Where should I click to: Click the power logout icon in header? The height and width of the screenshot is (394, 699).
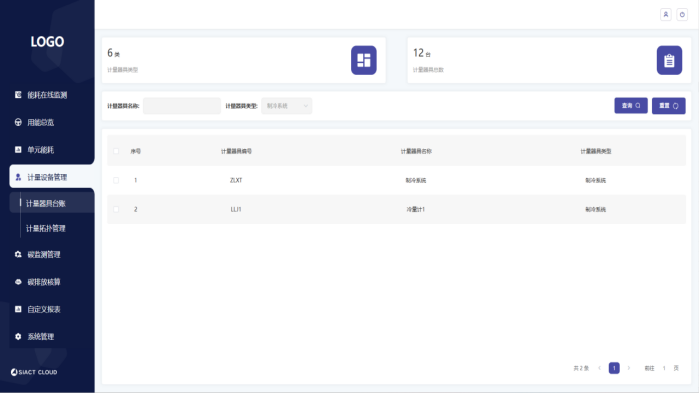(x=682, y=15)
